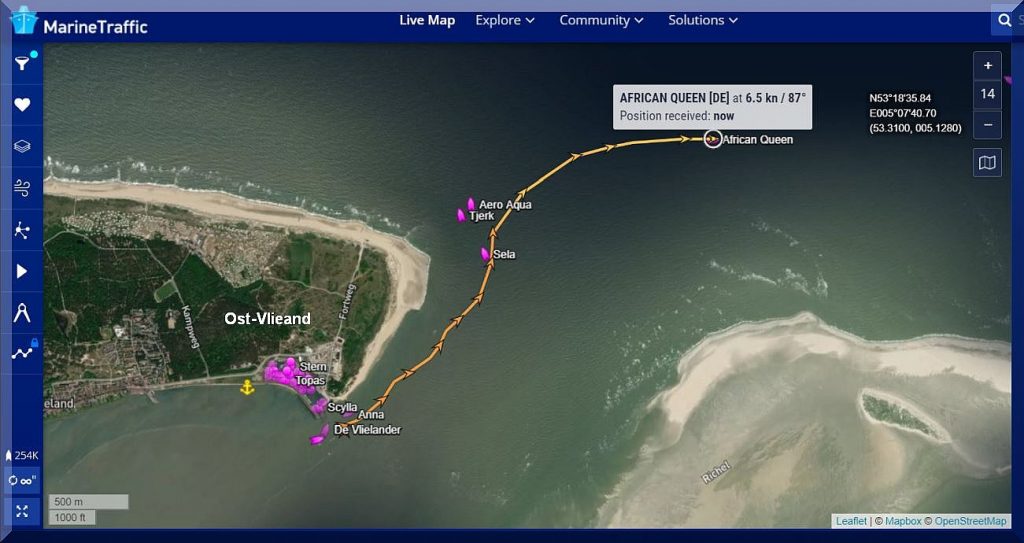Screen dimensions: 1024x543
Task: Open My Fleets heart icon
Action: [22, 105]
